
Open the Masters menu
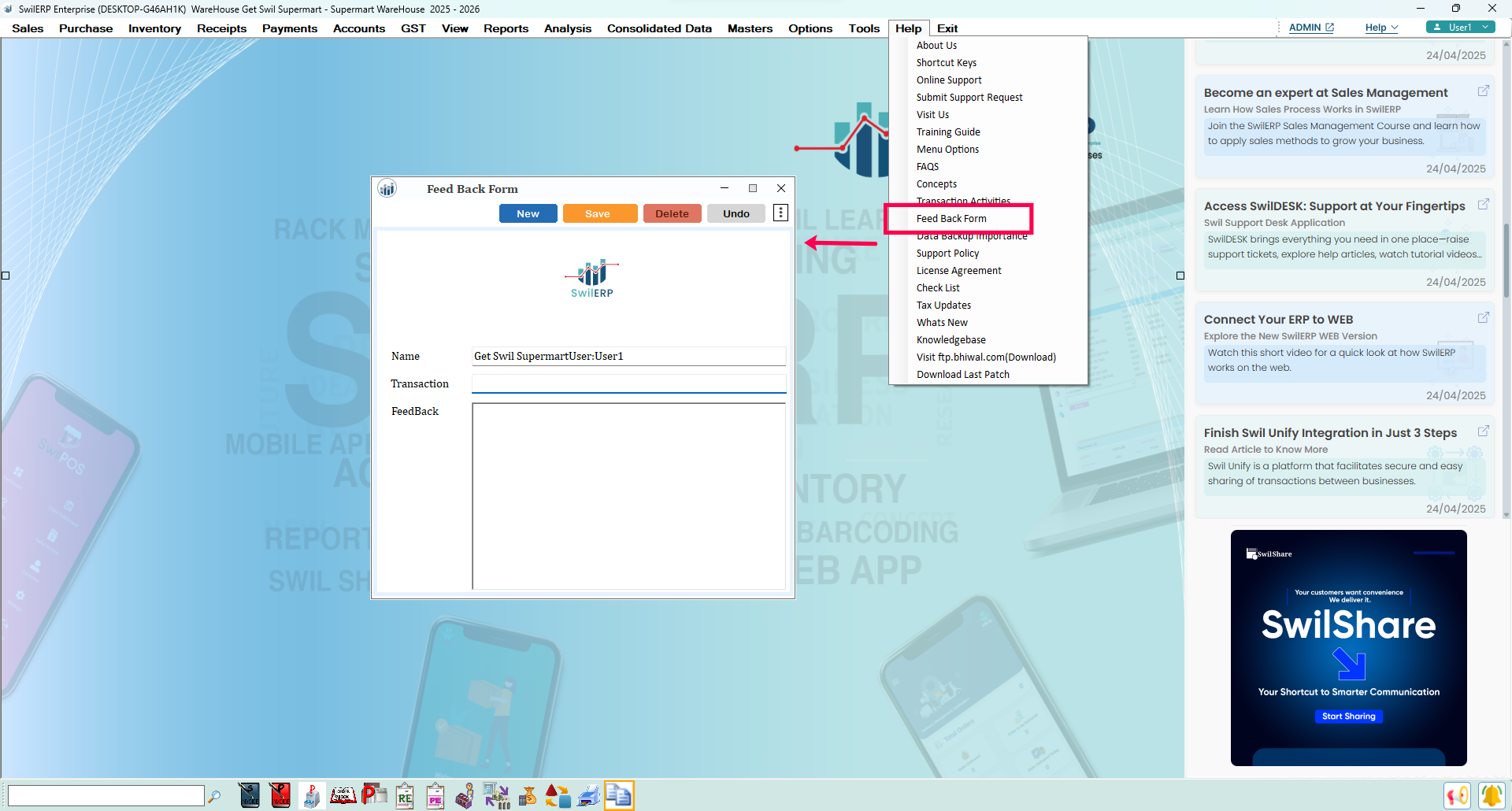pos(750,28)
